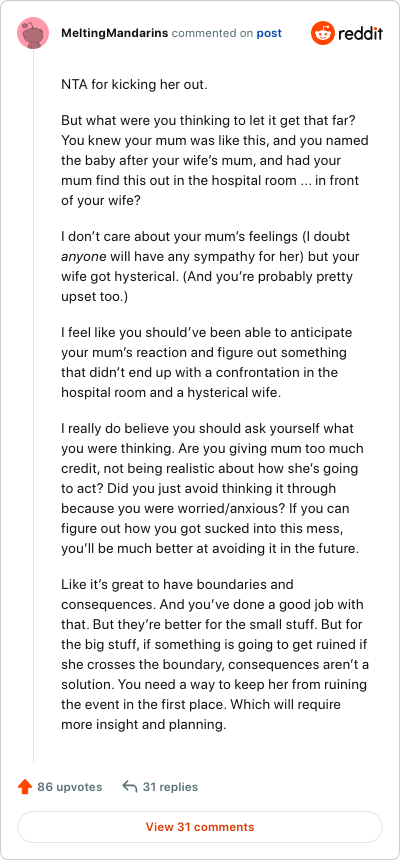Click the closing line 'more insight and planning.'
Image resolution: width=400 pixels, height=860 pixels.
[144, 725]
